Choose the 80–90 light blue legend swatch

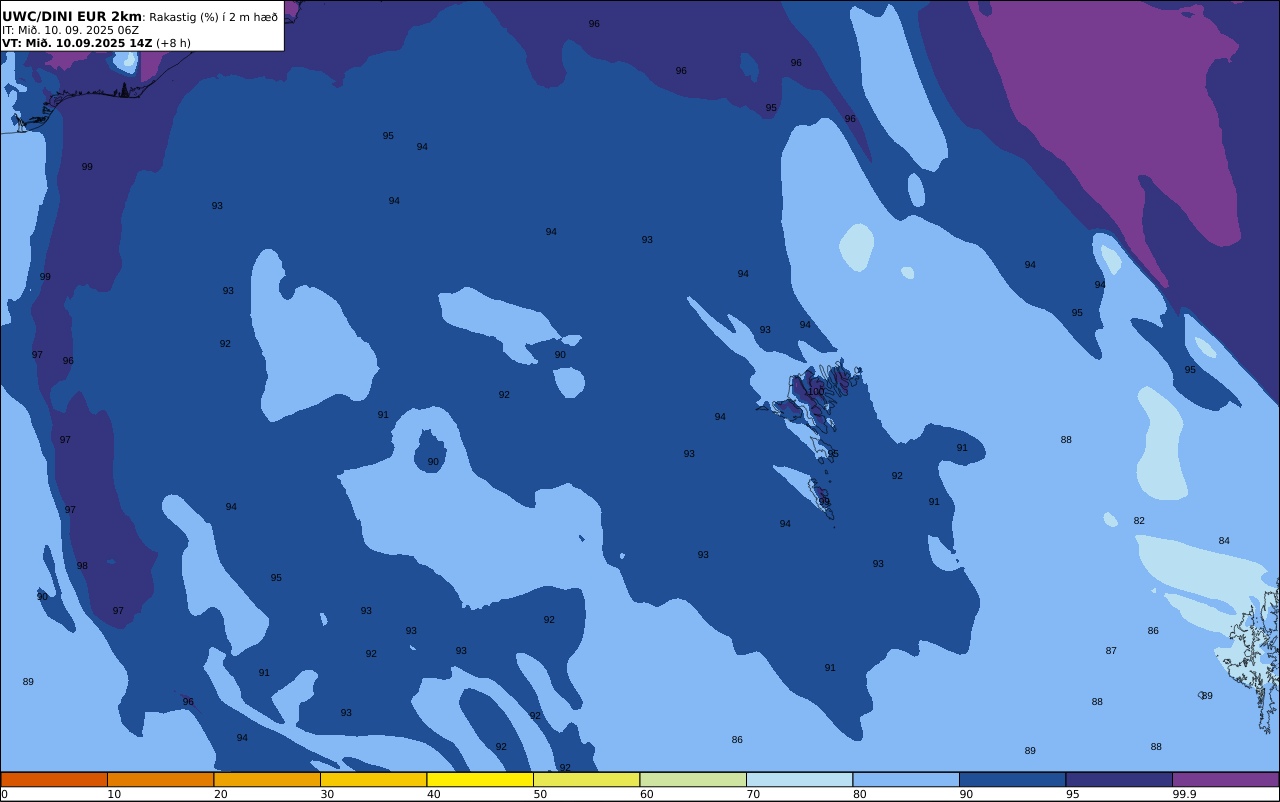point(906,779)
